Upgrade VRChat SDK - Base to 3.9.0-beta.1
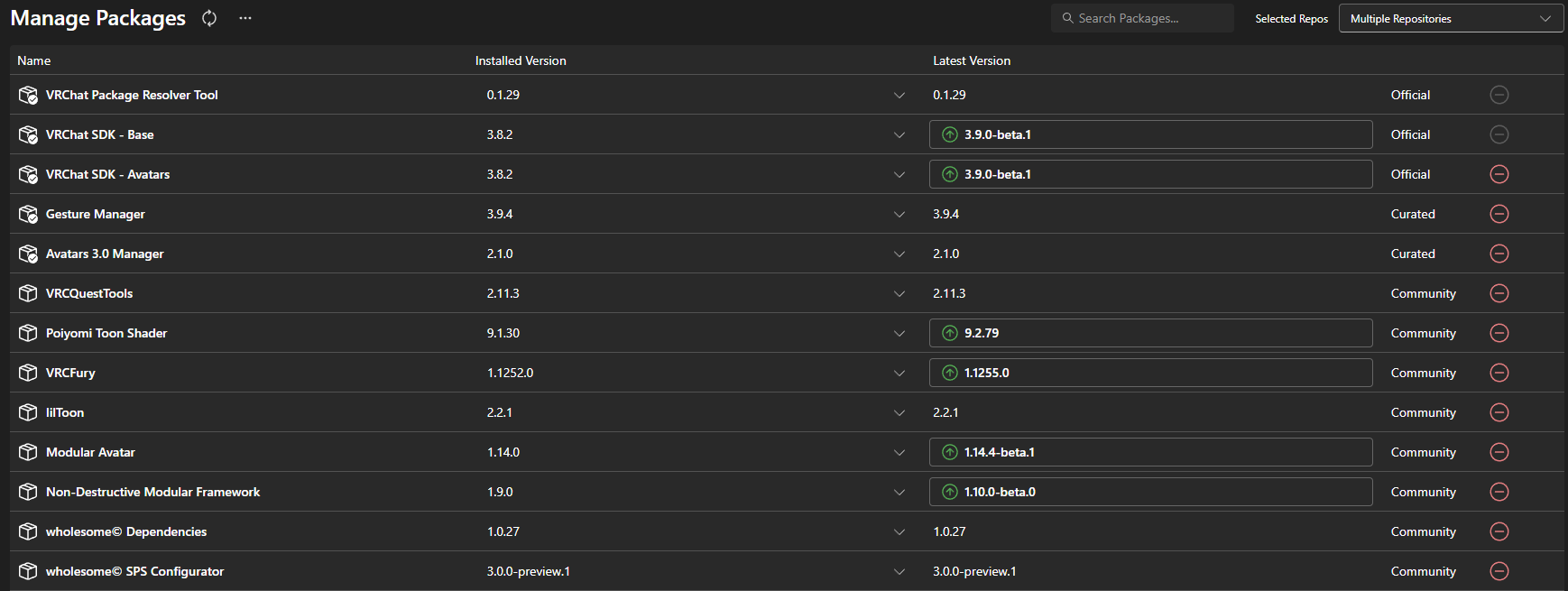This screenshot has width=1568, height=591. click(1151, 134)
